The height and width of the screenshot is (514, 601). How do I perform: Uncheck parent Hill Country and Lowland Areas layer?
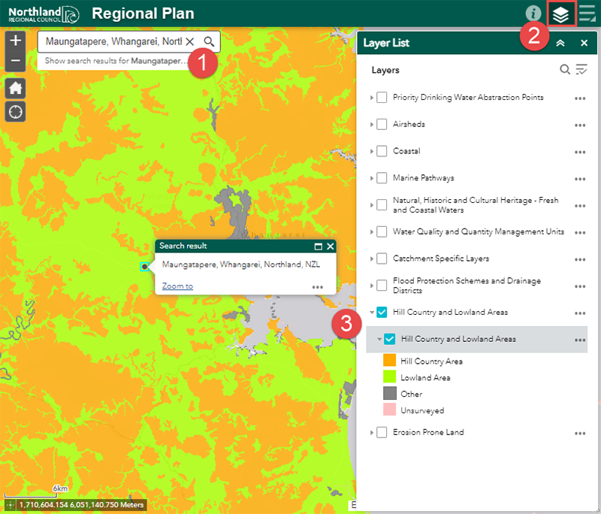pyautogui.click(x=382, y=312)
